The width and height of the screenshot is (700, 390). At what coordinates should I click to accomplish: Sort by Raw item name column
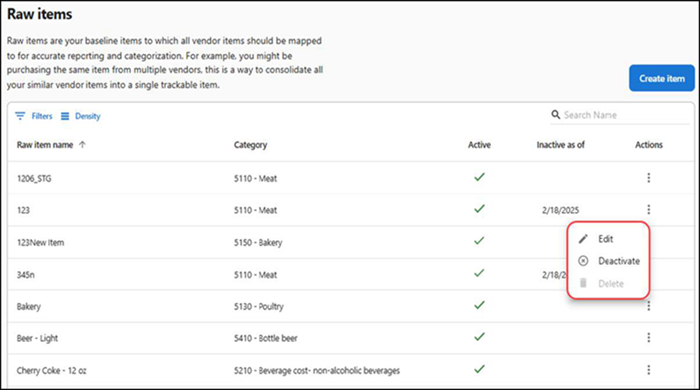click(45, 145)
